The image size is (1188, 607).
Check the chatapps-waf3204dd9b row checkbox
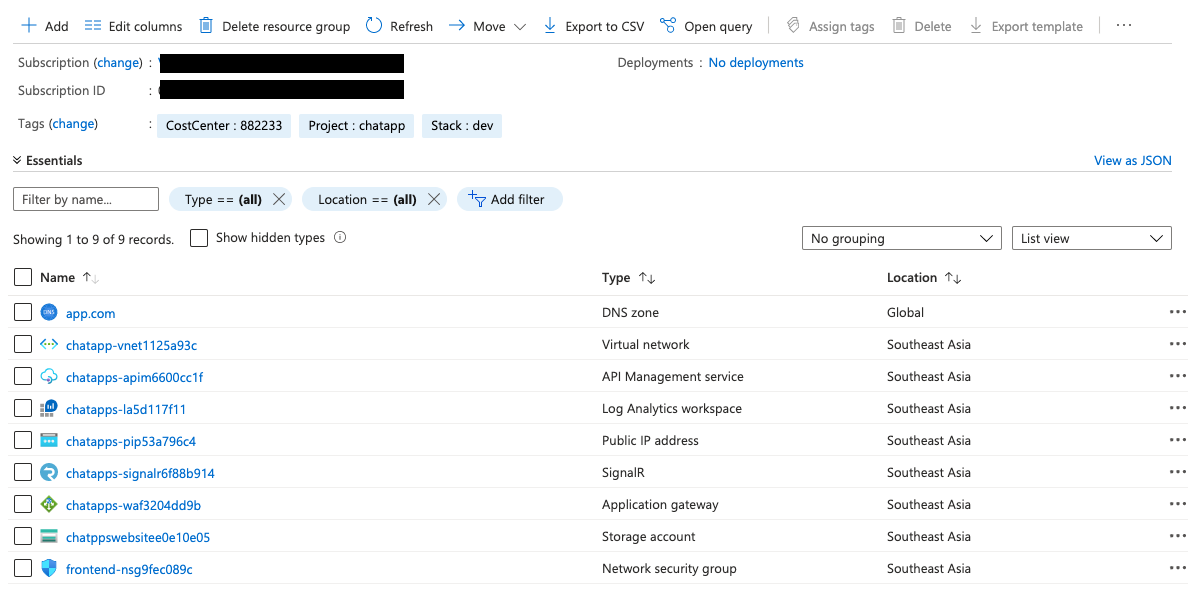point(23,504)
